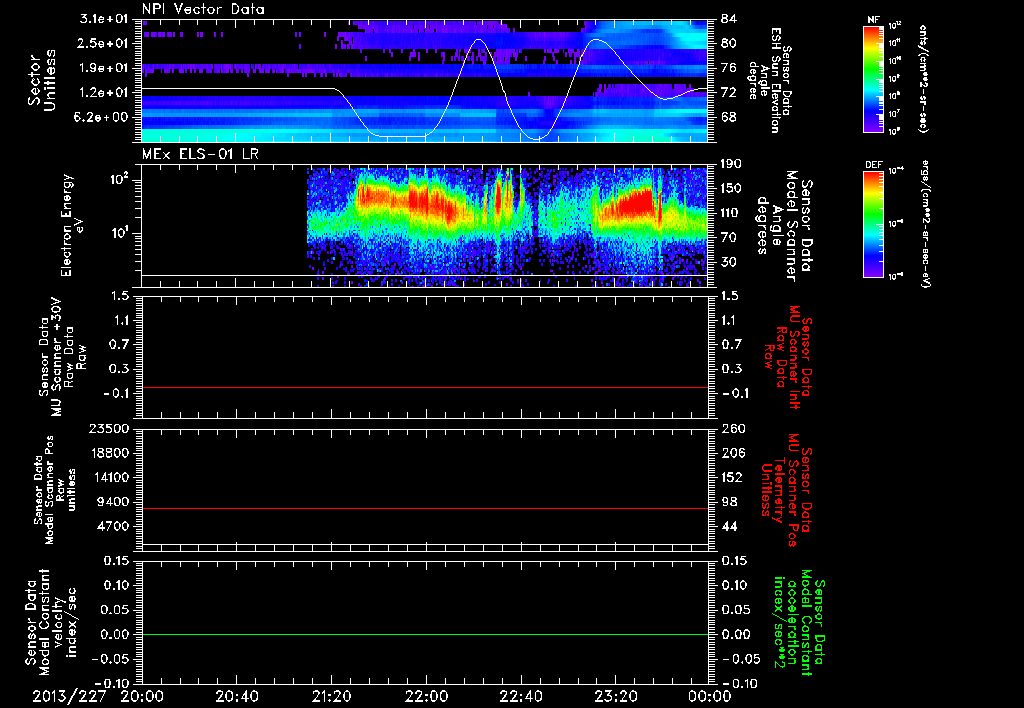Click the "6.2e+00" sector tick value
The height and width of the screenshot is (708, 1024).
[x=103, y=118]
